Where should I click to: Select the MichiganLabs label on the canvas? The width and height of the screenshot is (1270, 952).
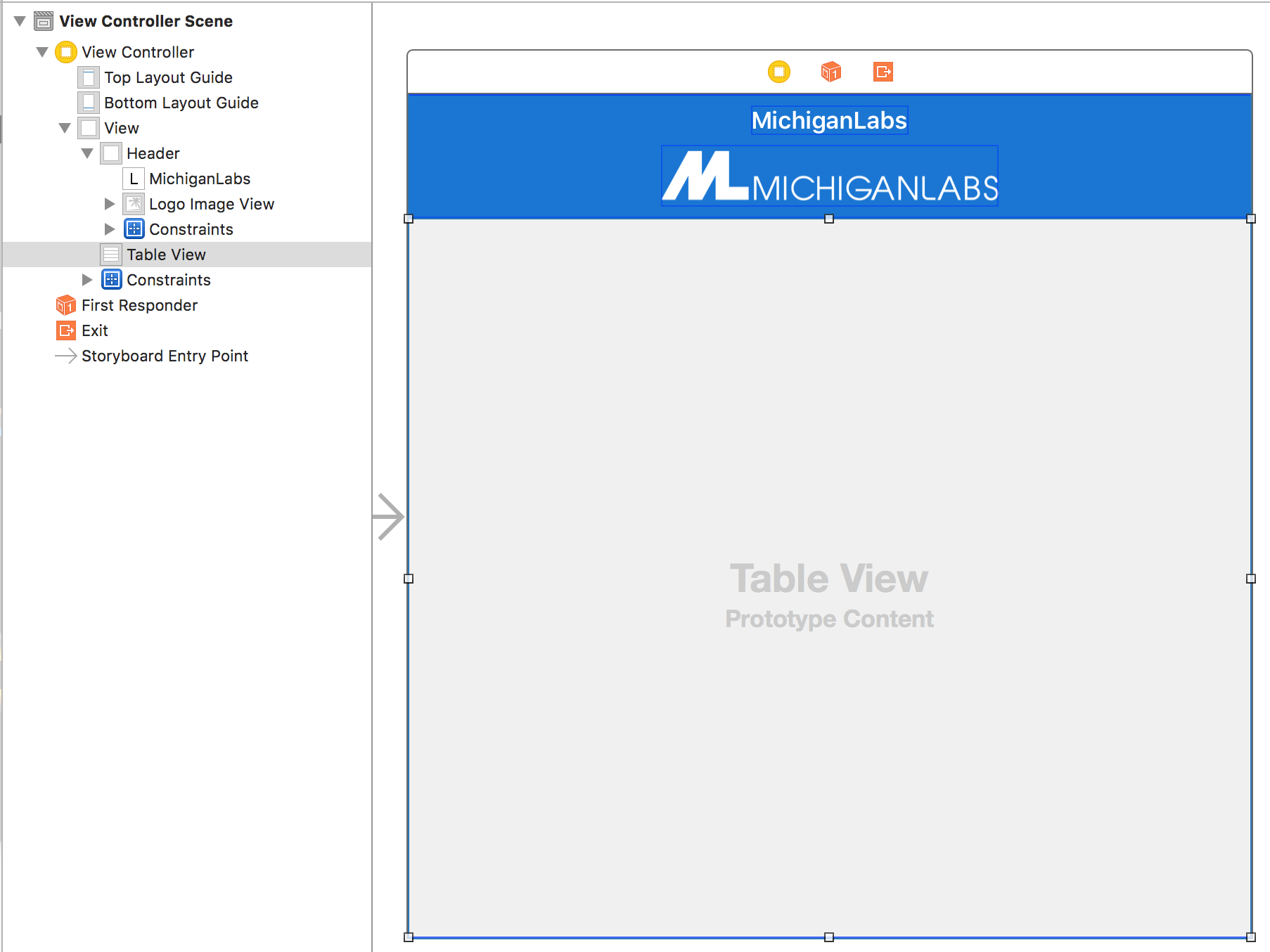coord(829,120)
